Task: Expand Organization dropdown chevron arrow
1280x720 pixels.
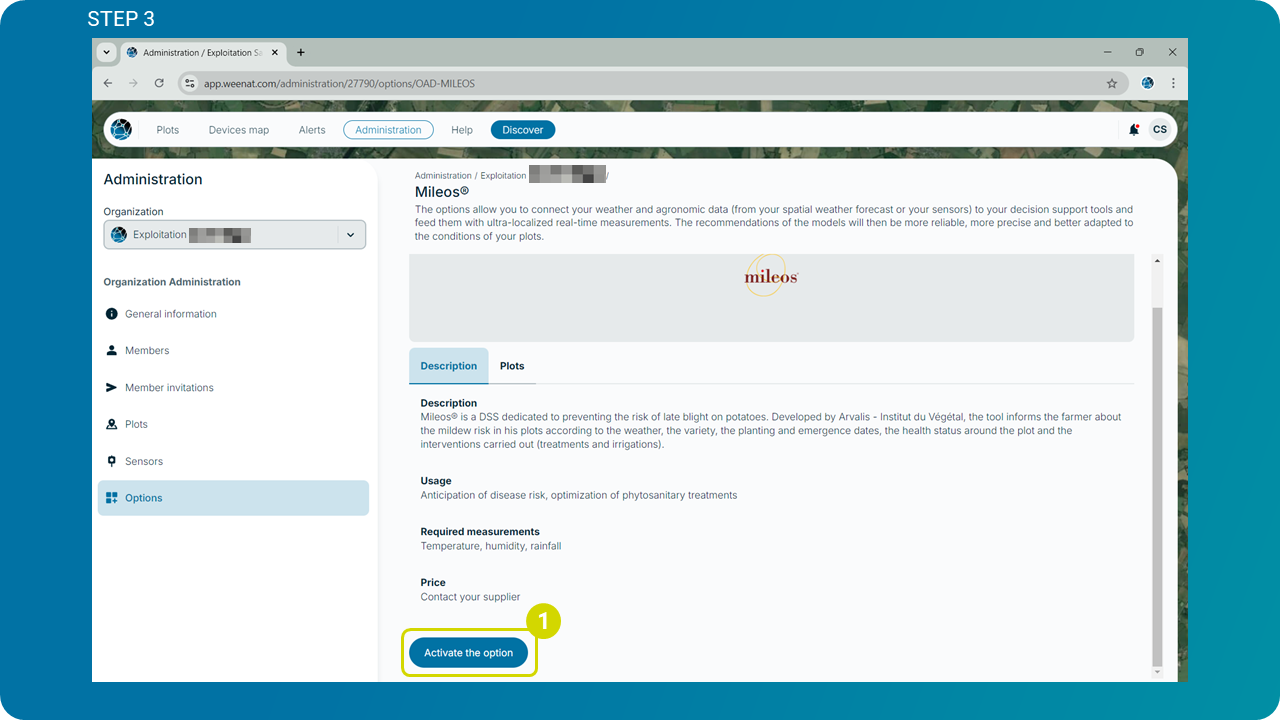Action: point(350,235)
